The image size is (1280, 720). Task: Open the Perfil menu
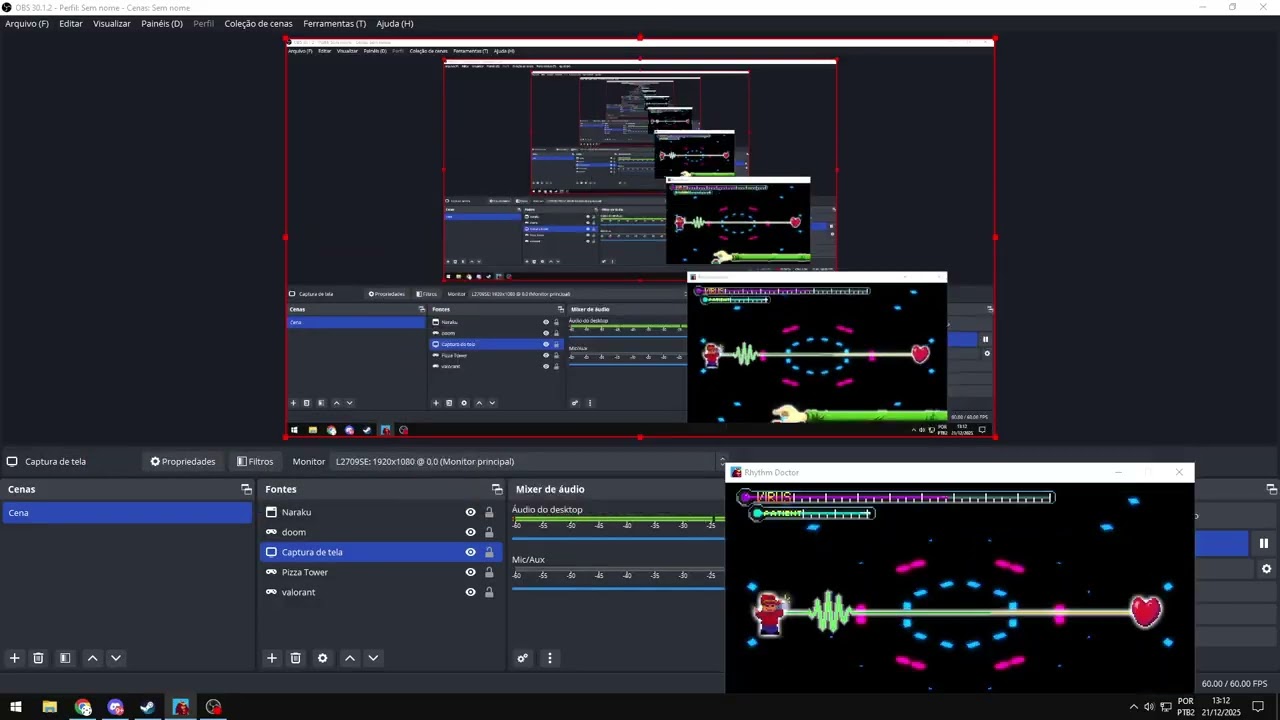[204, 23]
